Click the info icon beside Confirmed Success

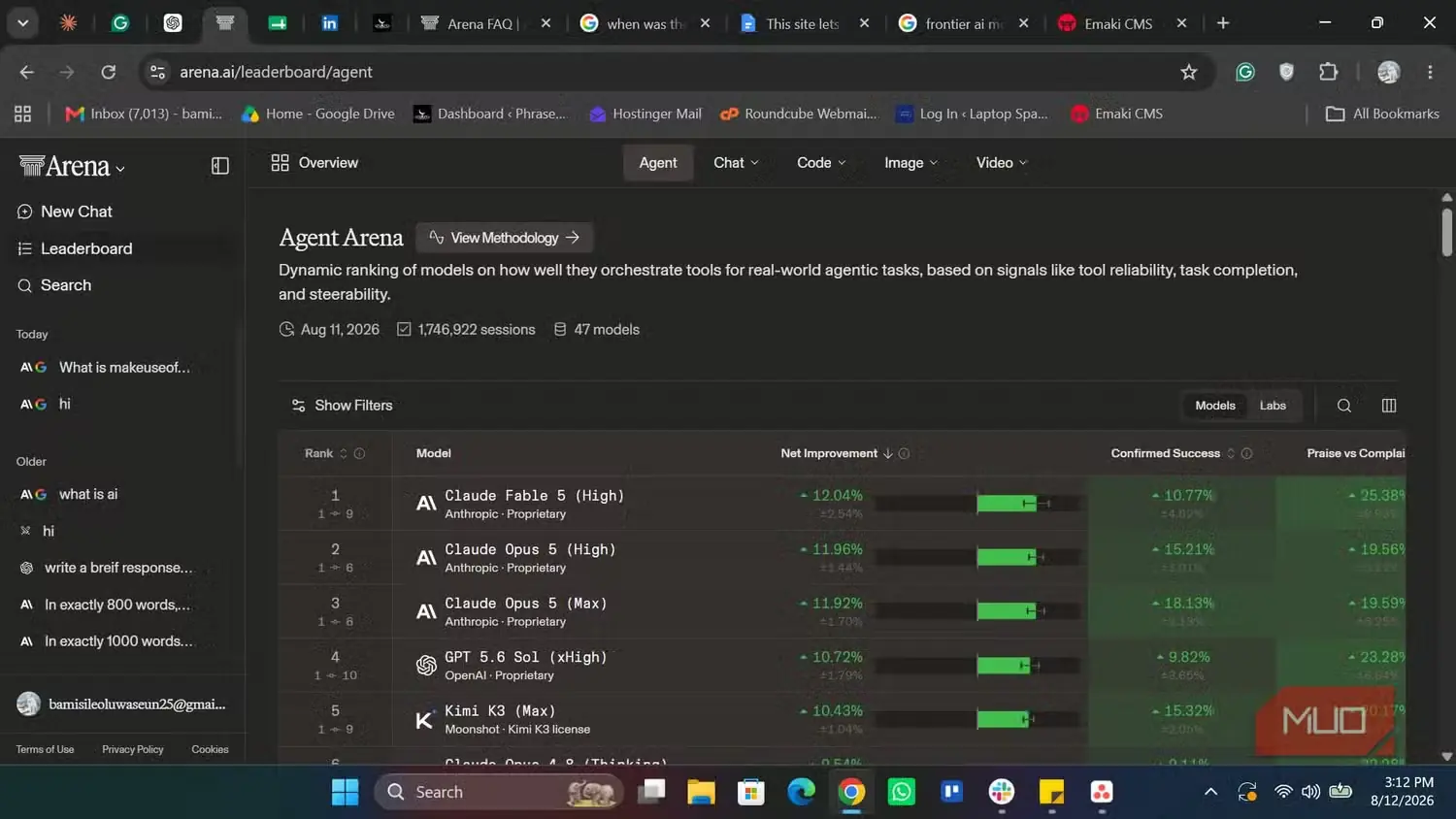(1246, 453)
